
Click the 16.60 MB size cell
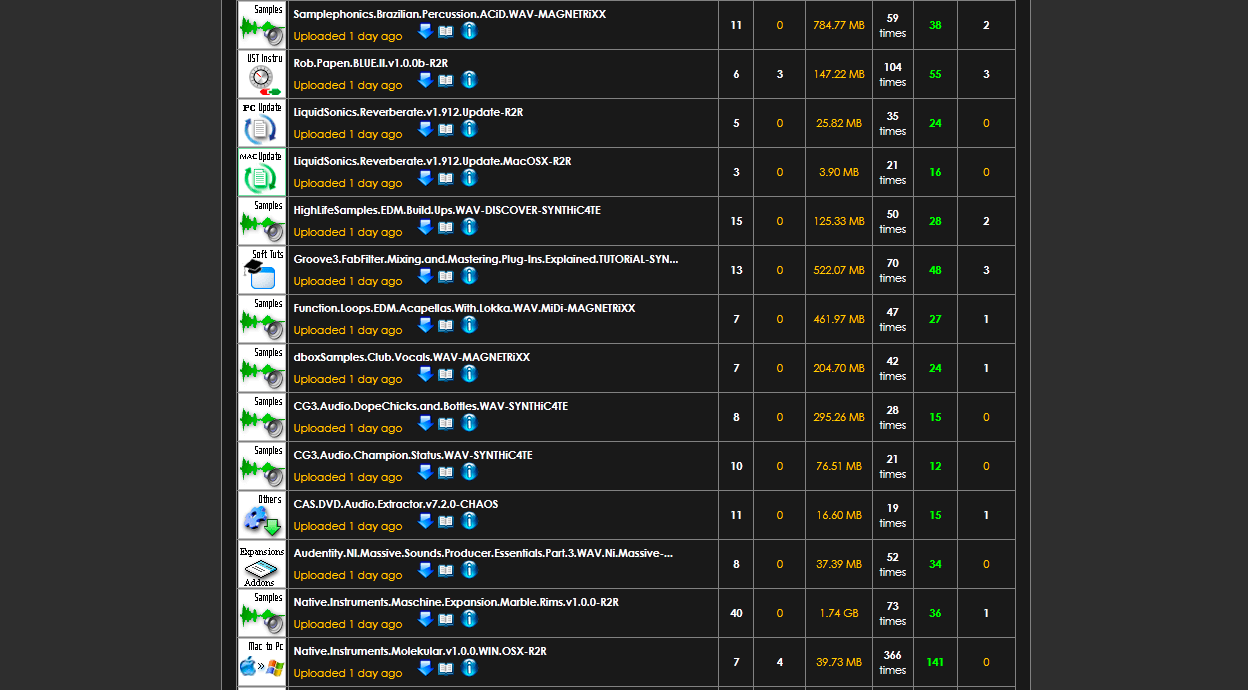839,515
